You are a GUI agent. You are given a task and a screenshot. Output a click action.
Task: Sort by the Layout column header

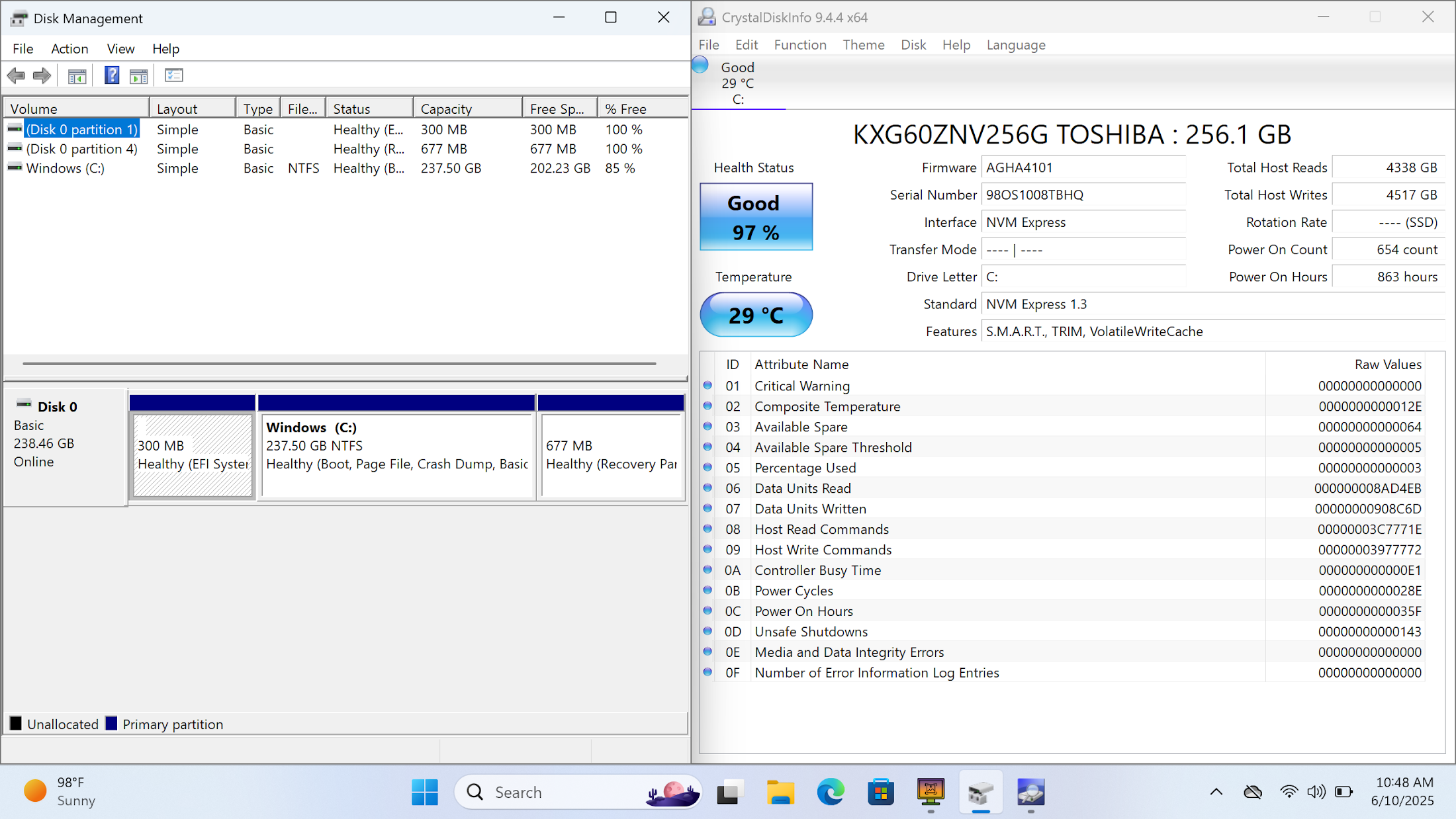tap(192, 108)
